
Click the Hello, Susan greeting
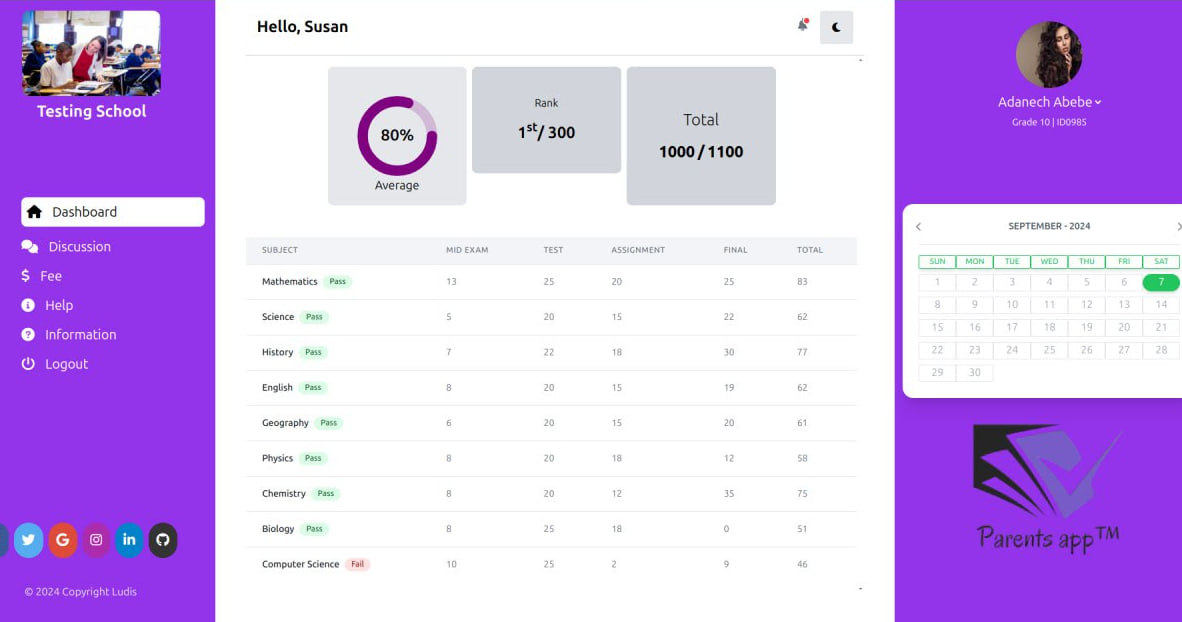click(302, 26)
